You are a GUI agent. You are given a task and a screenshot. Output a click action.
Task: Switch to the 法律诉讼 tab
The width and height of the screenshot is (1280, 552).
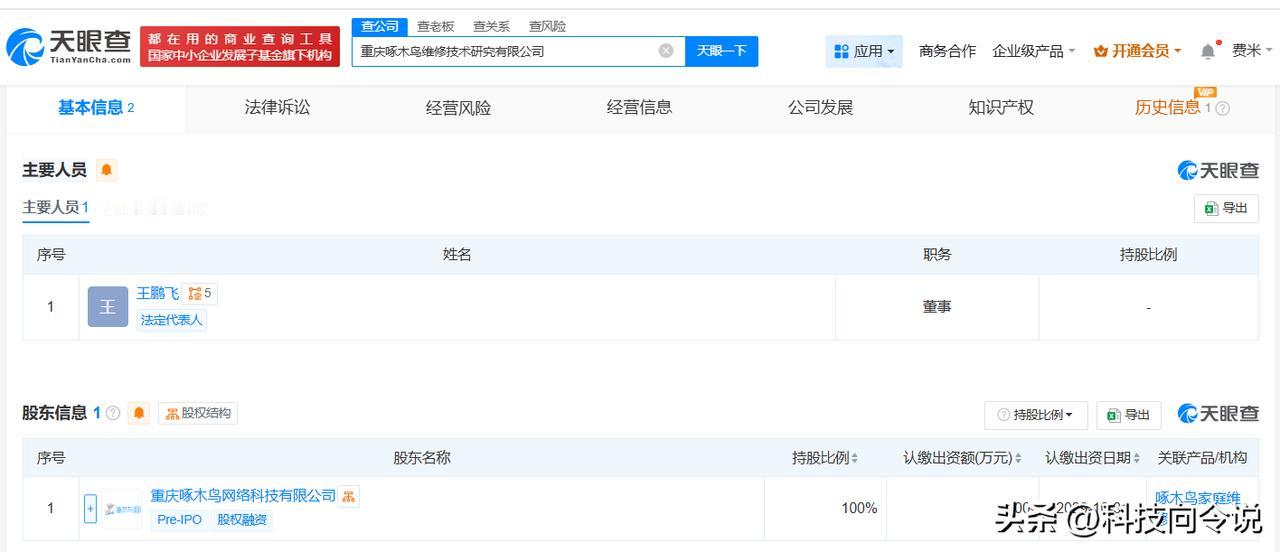[277, 108]
